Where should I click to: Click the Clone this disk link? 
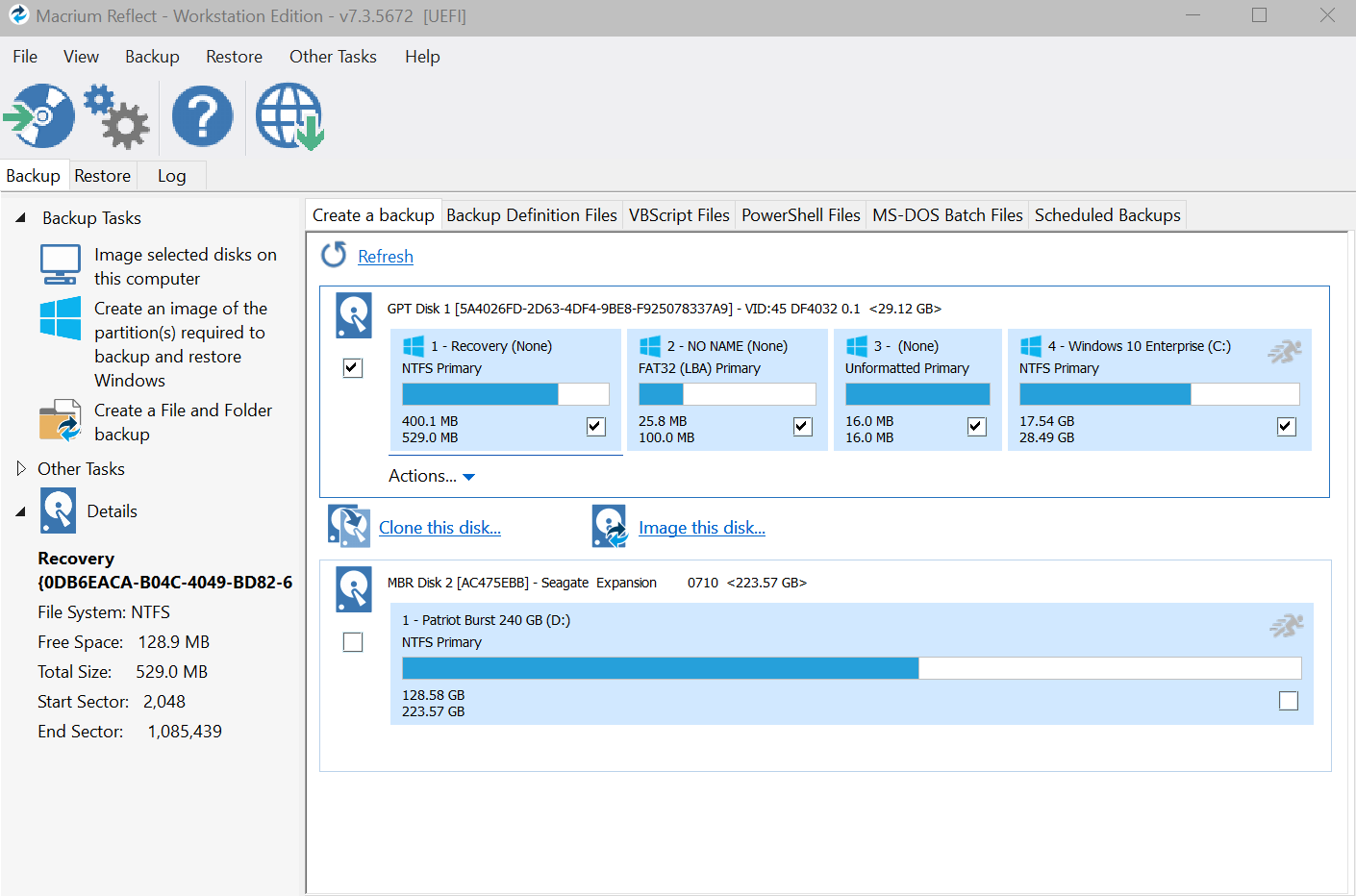pos(439,528)
